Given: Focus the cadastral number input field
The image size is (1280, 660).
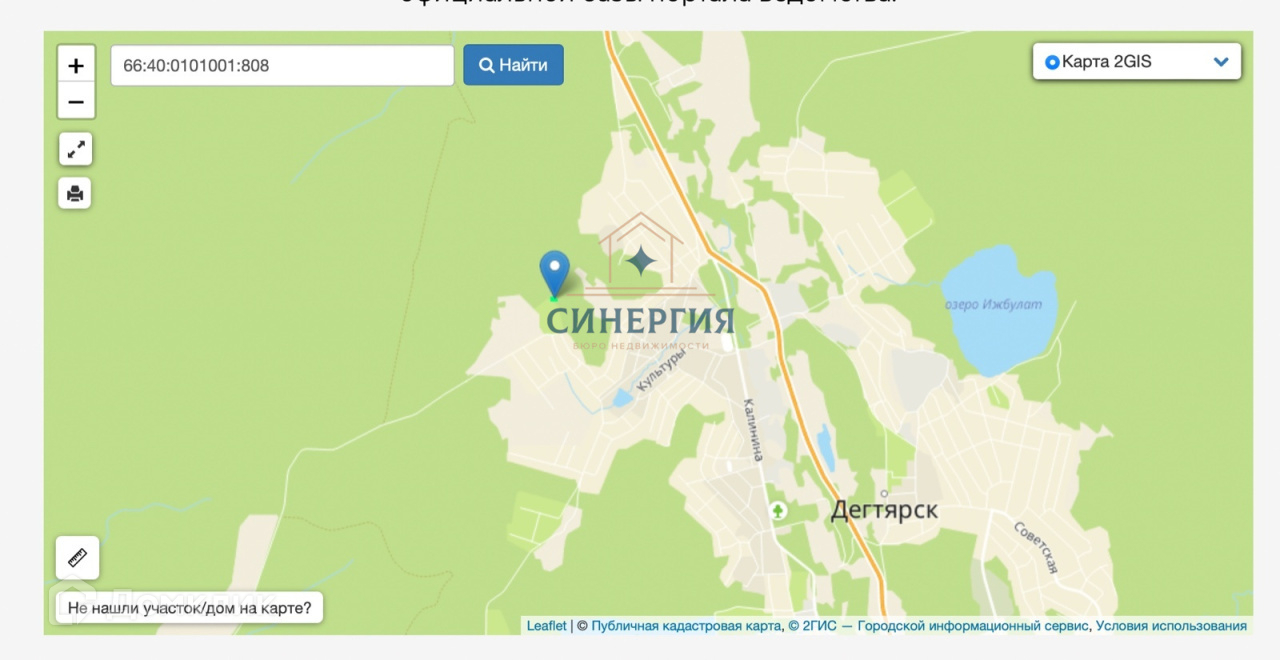Looking at the screenshot, I should click(282, 65).
